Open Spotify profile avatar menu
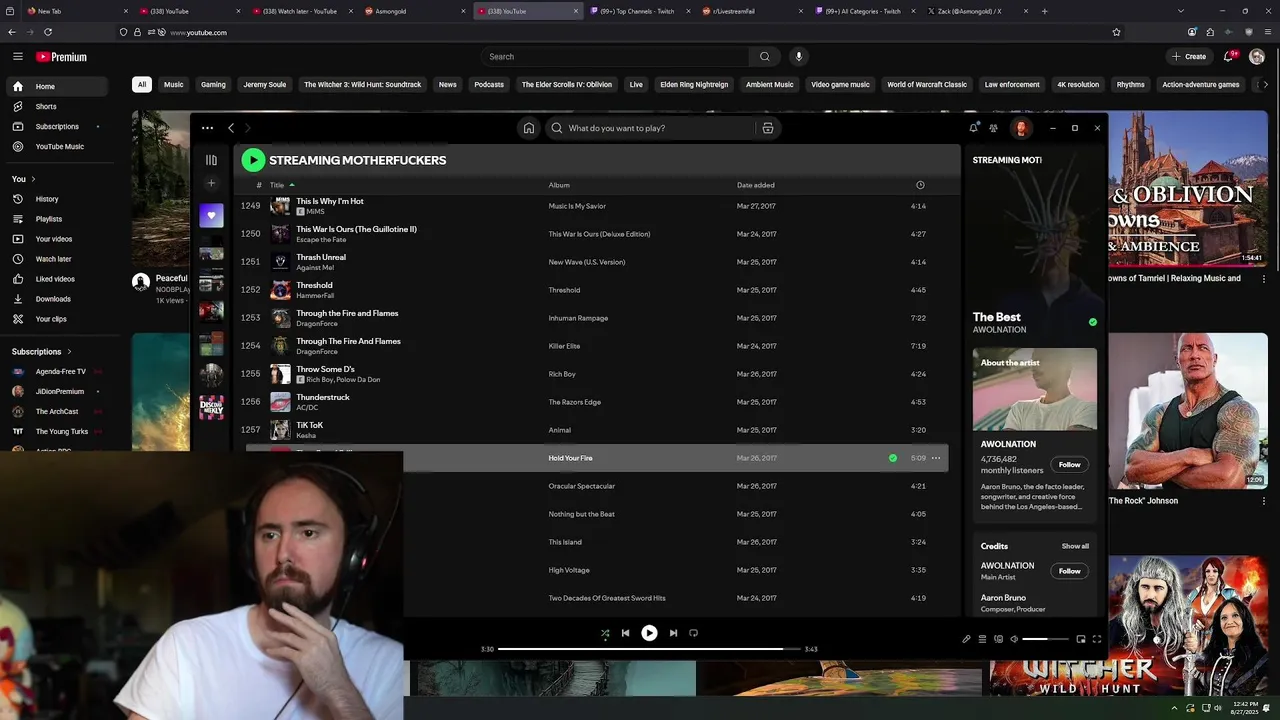Screen dimensions: 1280x720 [x=1021, y=128]
